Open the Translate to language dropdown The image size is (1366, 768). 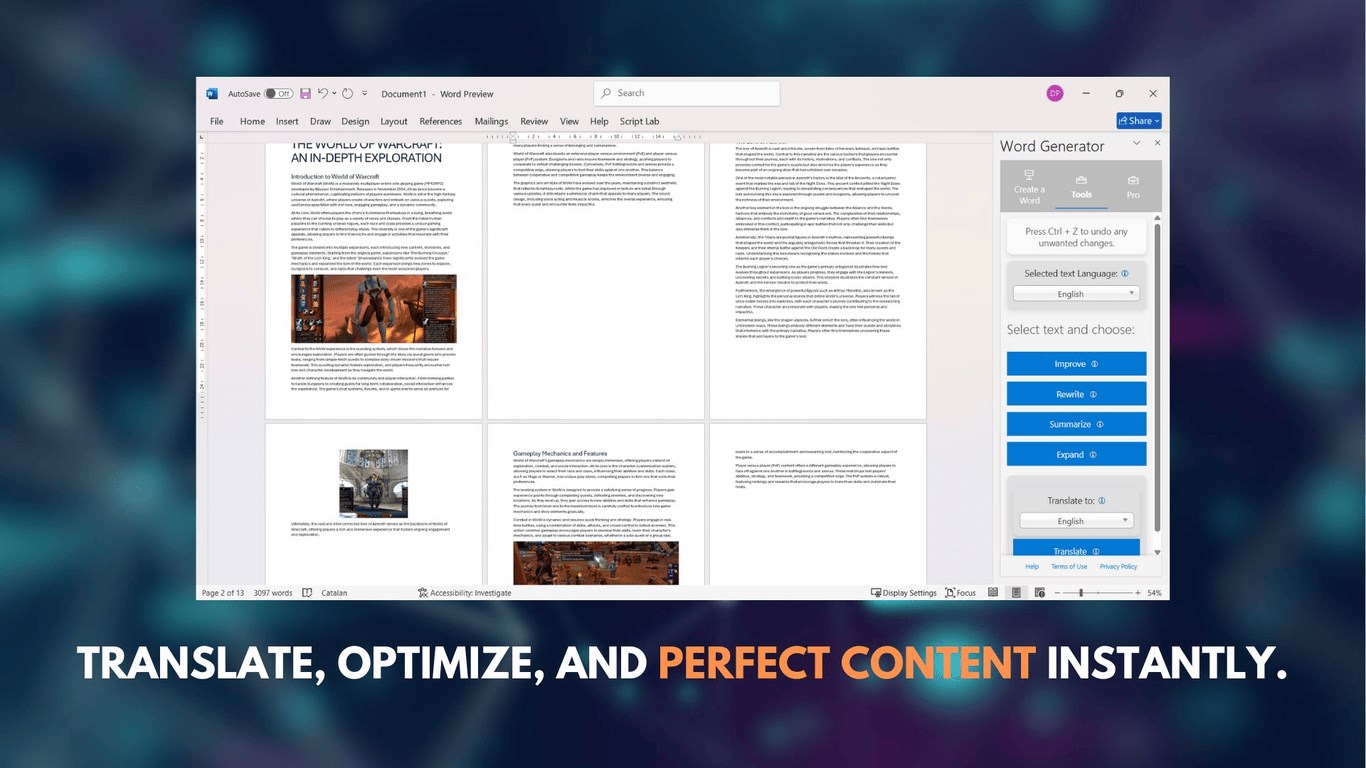click(1076, 521)
